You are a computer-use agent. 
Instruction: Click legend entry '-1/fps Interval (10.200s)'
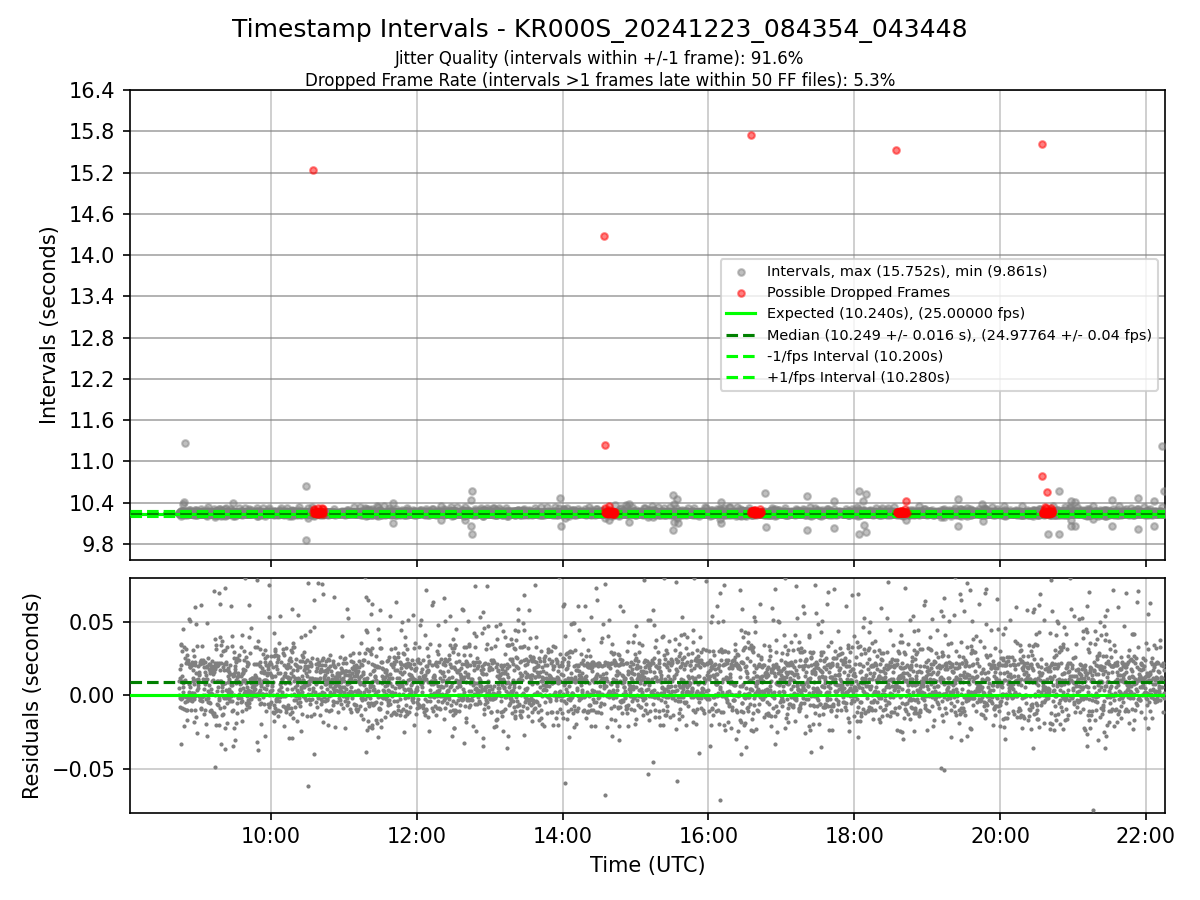point(855,356)
